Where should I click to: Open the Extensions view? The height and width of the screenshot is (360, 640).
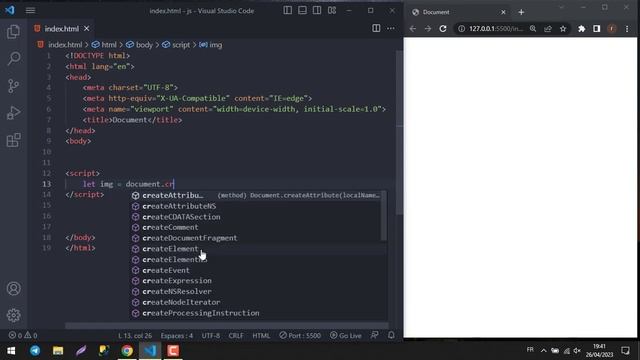13,140
